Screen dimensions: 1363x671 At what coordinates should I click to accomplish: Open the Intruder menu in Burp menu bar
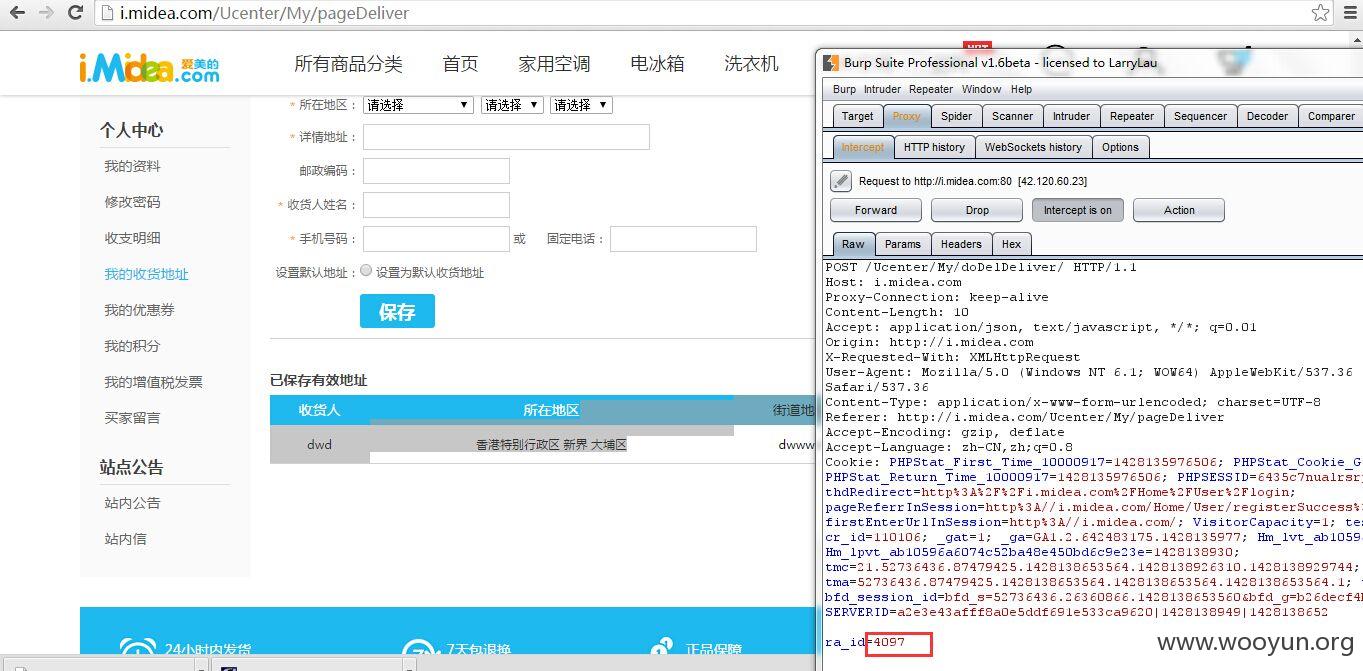(x=882, y=89)
